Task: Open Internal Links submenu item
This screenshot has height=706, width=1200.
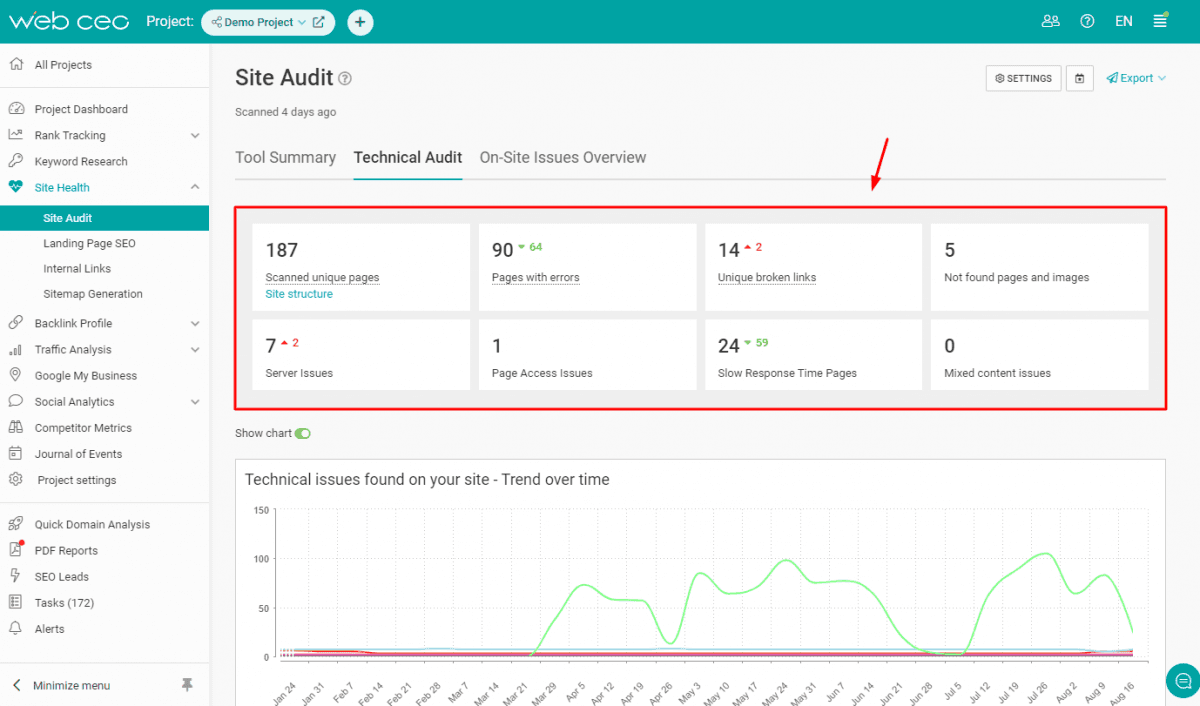Action: tap(77, 268)
